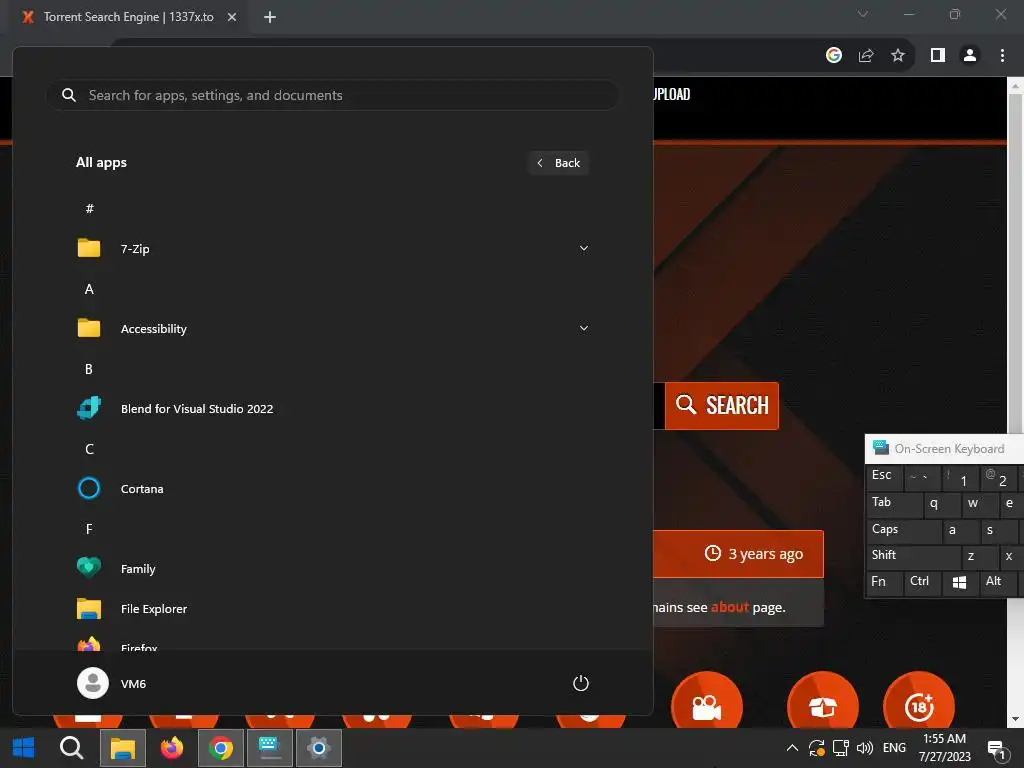Click the Windows key on On-Screen Keyboard
Viewport: 1024px width, 768px height.
coord(959,583)
